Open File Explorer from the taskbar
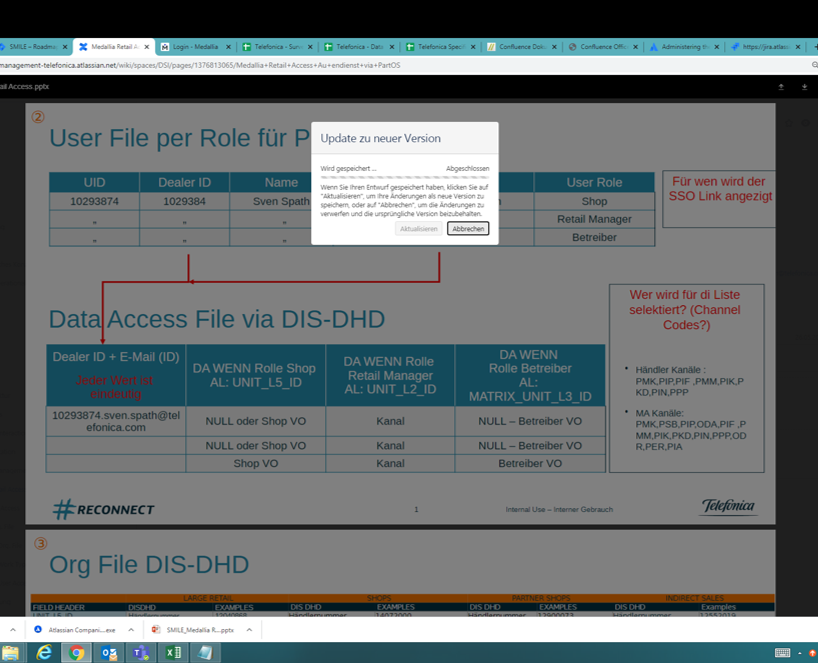The height and width of the screenshot is (663, 818). coord(10,653)
